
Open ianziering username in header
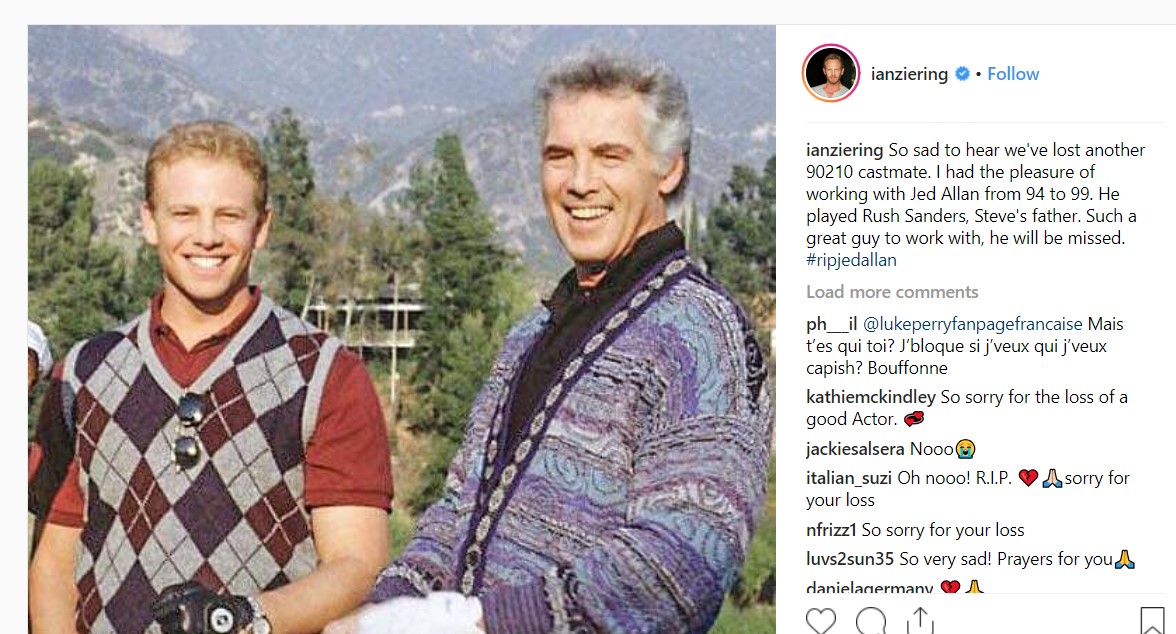[909, 74]
